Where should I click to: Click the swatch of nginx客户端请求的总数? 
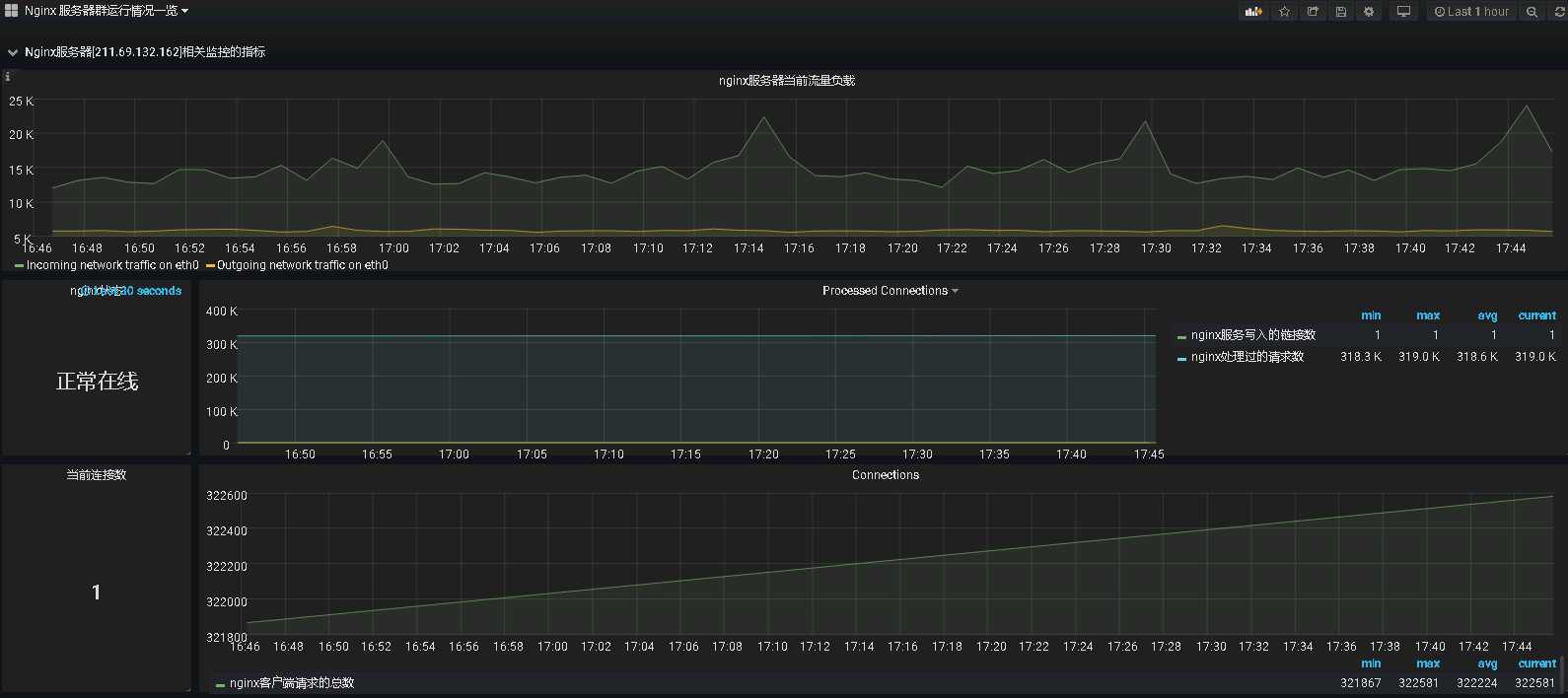(220, 684)
